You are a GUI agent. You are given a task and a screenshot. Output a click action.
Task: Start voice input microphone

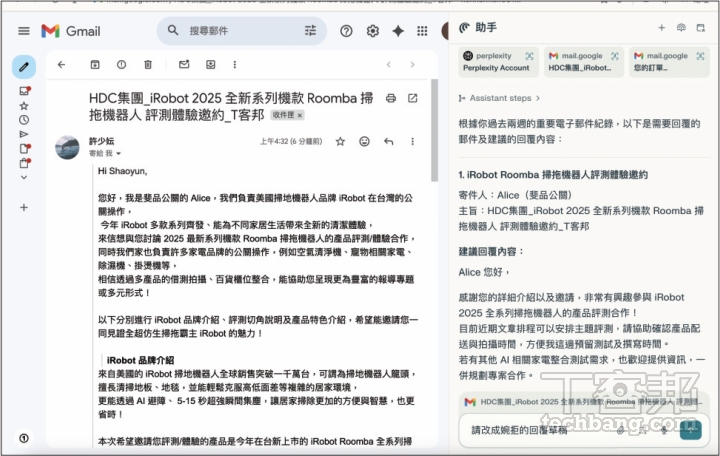[x=664, y=430]
